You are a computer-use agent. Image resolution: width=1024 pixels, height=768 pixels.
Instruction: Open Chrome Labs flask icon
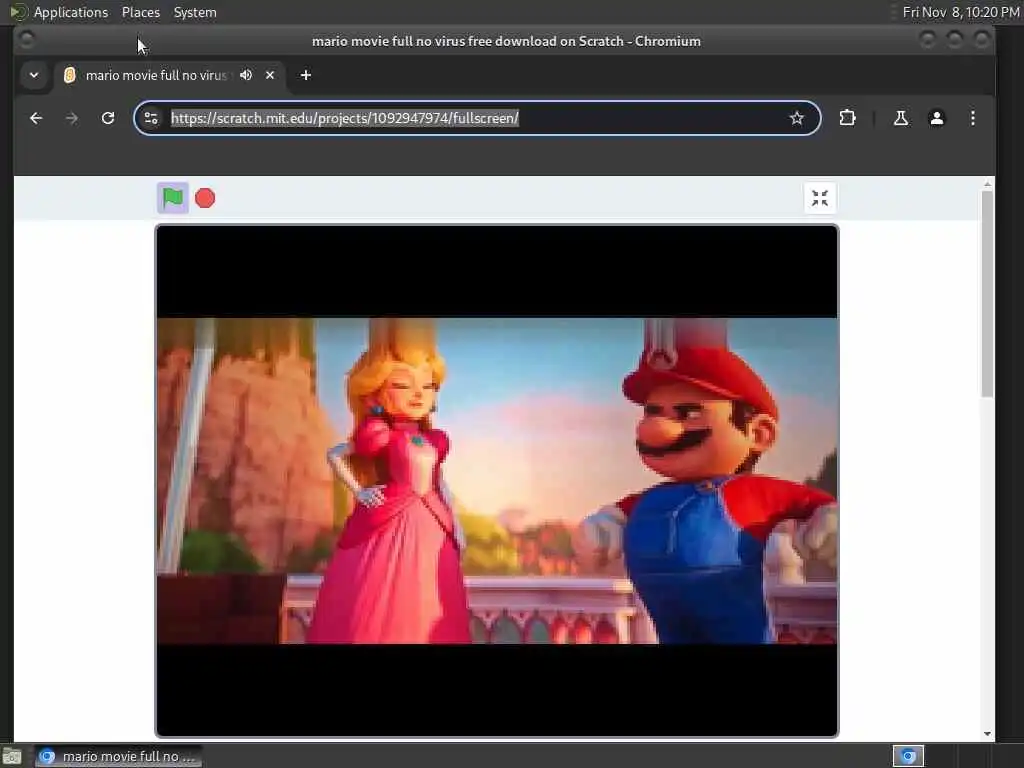click(901, 118)
